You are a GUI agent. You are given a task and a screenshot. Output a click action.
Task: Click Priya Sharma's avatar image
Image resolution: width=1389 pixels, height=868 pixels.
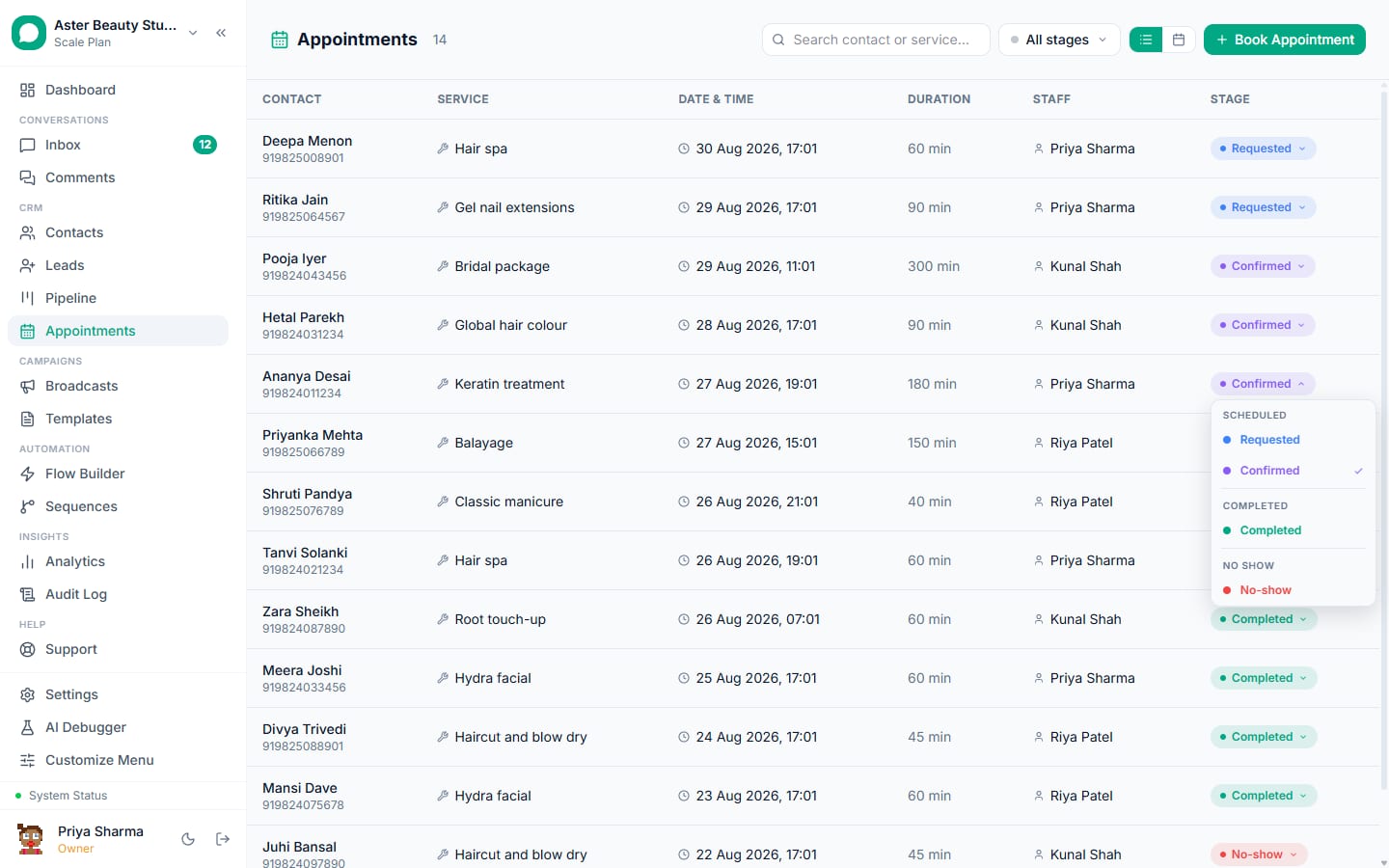pyautogui.click(x=31, y=839)
